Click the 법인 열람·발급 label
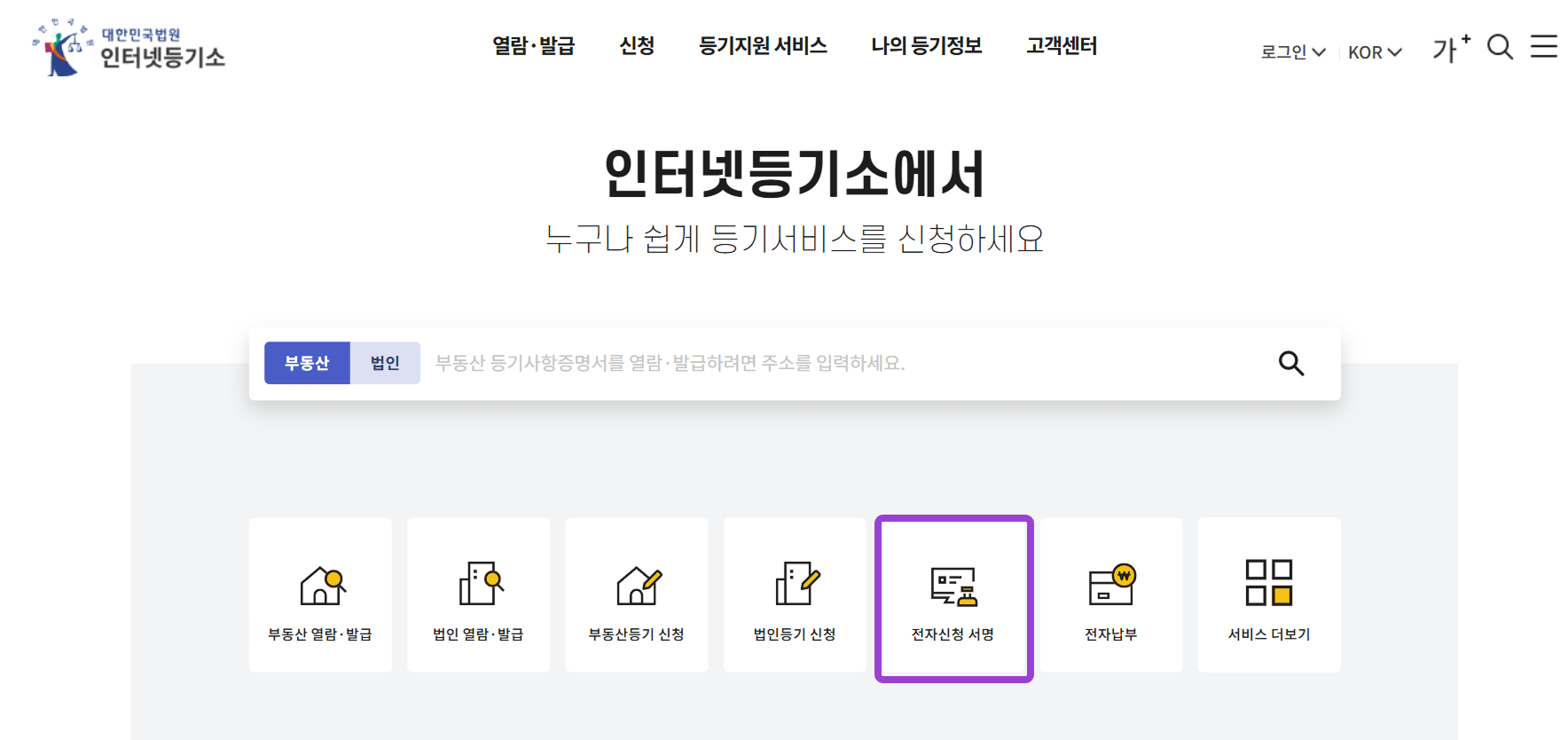The height and width of the screenshot is (740, 1568). click(x=478, y=634)
